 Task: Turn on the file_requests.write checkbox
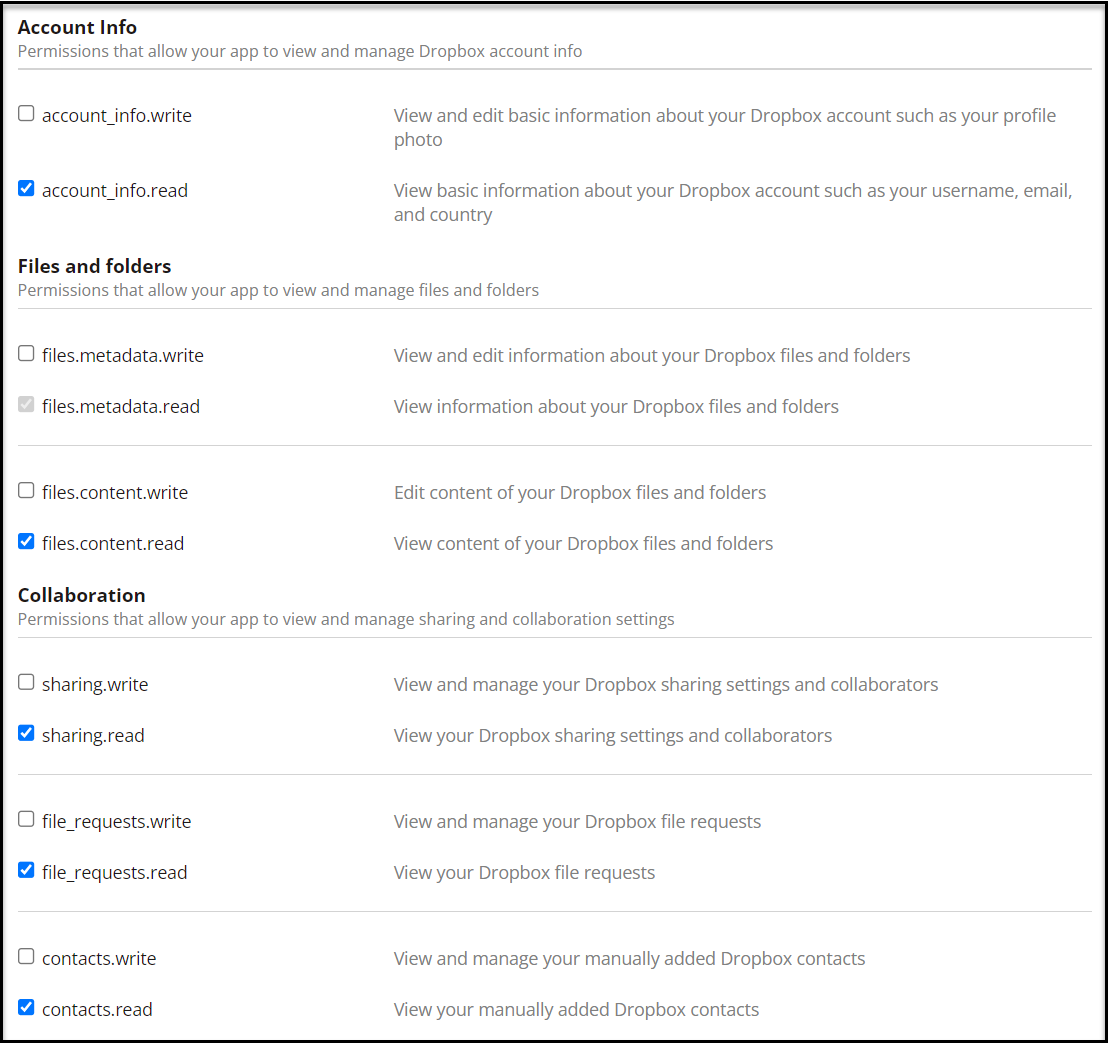26,820
